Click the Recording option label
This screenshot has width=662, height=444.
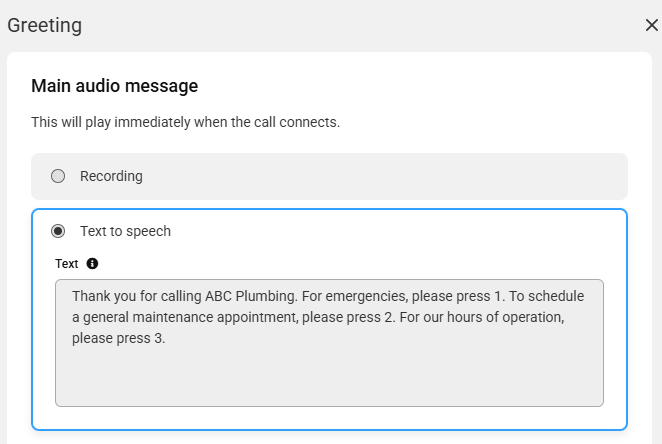[111, 176]
